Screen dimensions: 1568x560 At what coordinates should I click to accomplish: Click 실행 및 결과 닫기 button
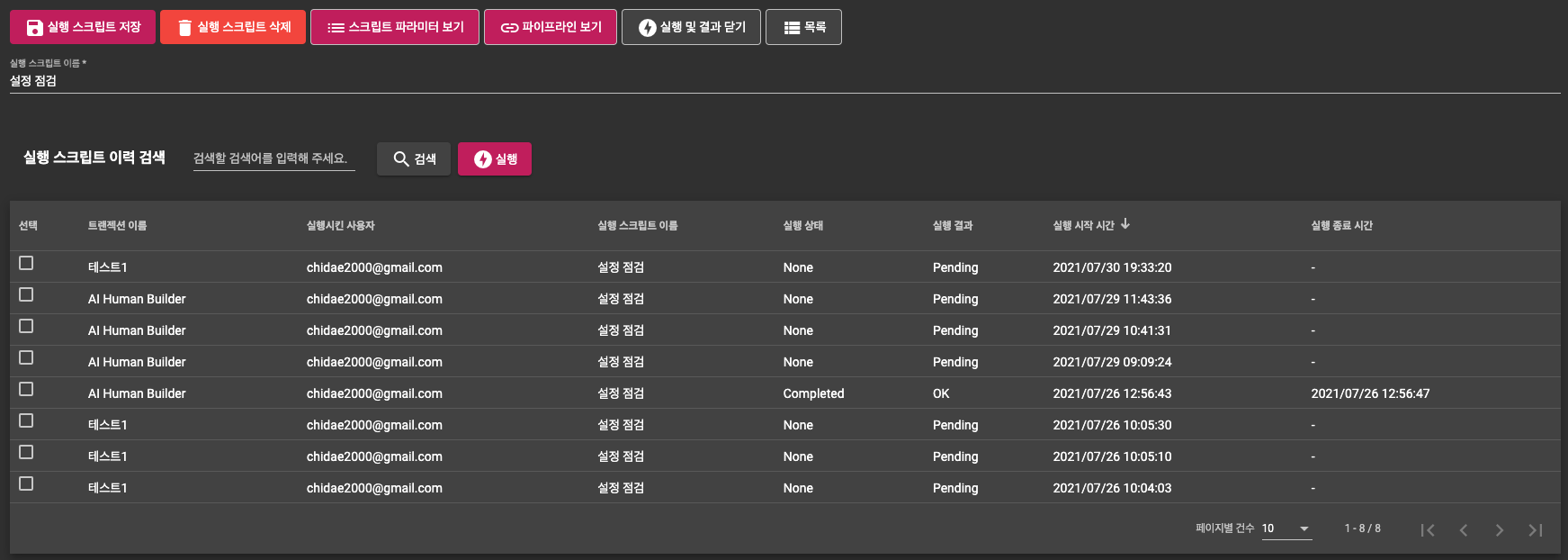pyautogui.click(x=691, y=27)
